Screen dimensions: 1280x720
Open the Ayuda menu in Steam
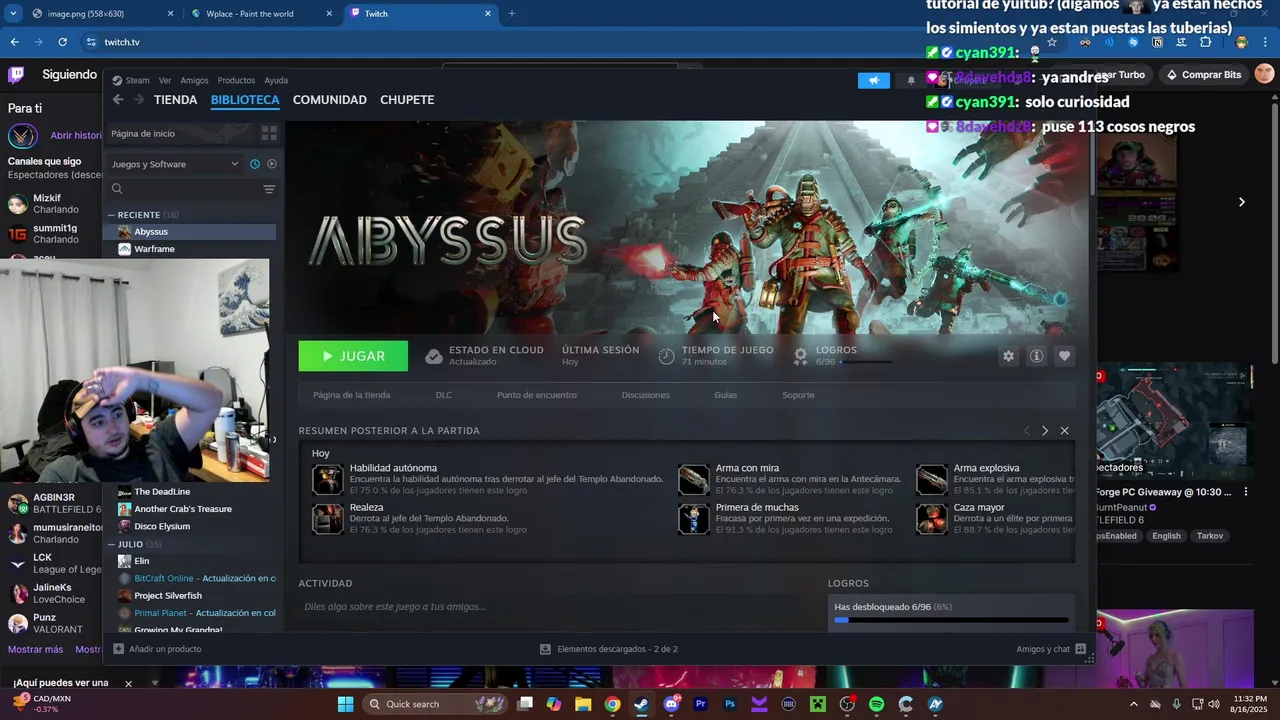[276, 81]
